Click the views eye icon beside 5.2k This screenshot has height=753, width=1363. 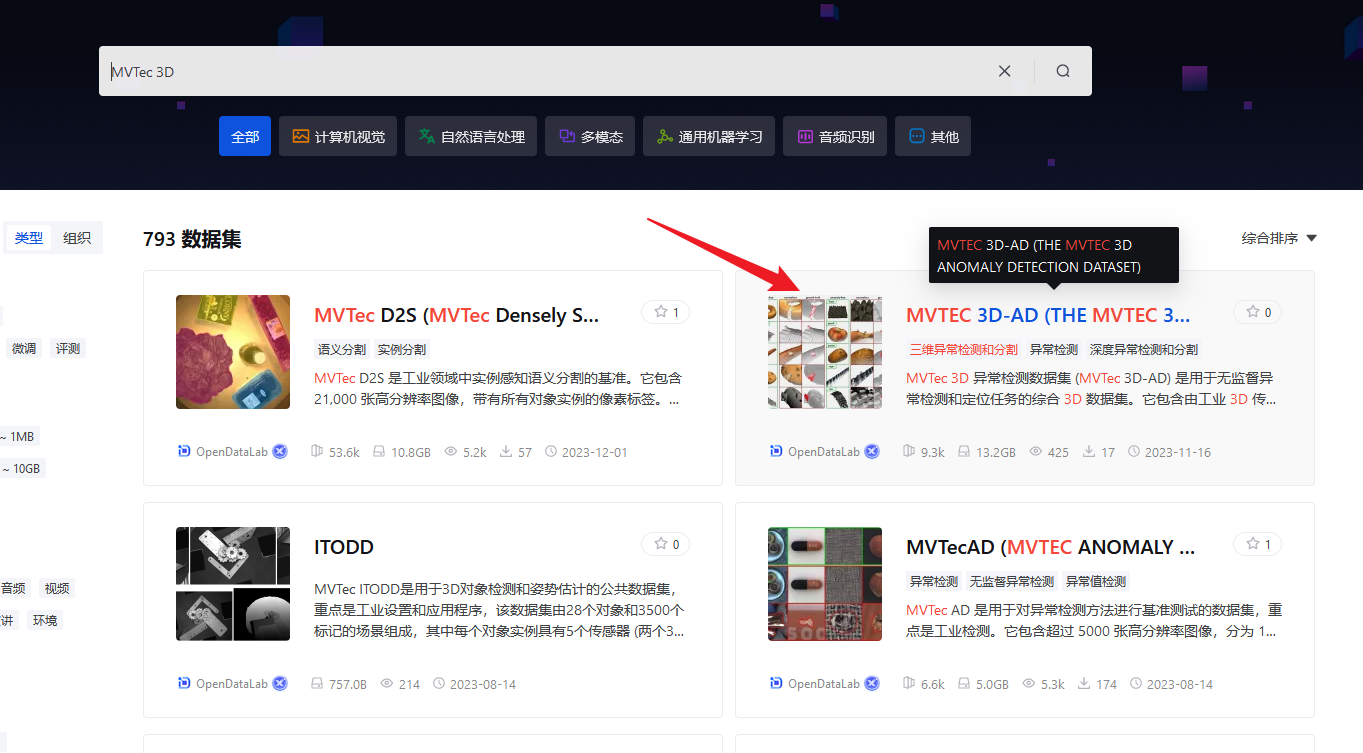451,452
